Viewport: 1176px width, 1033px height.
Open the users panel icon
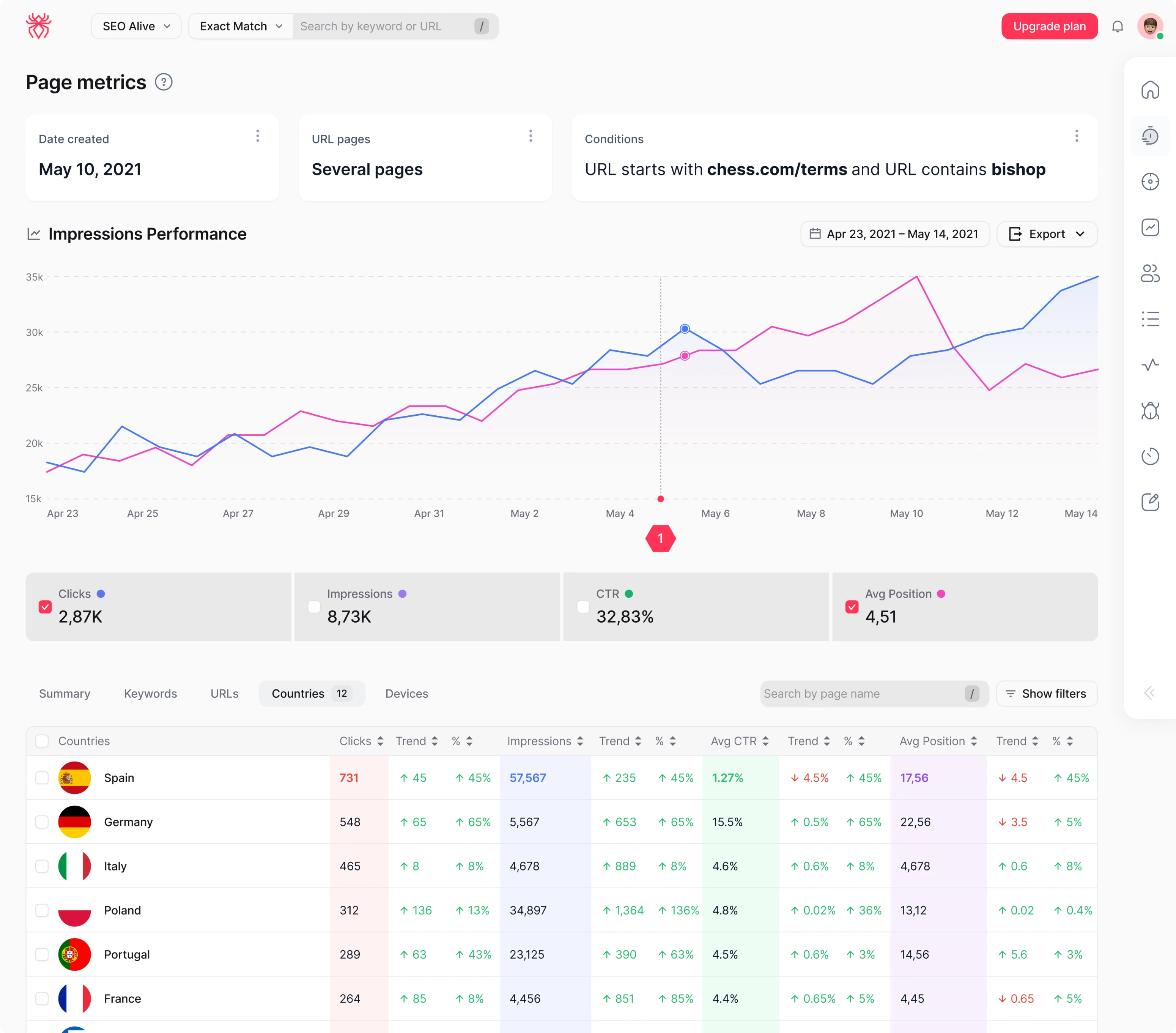point(1151,274)
